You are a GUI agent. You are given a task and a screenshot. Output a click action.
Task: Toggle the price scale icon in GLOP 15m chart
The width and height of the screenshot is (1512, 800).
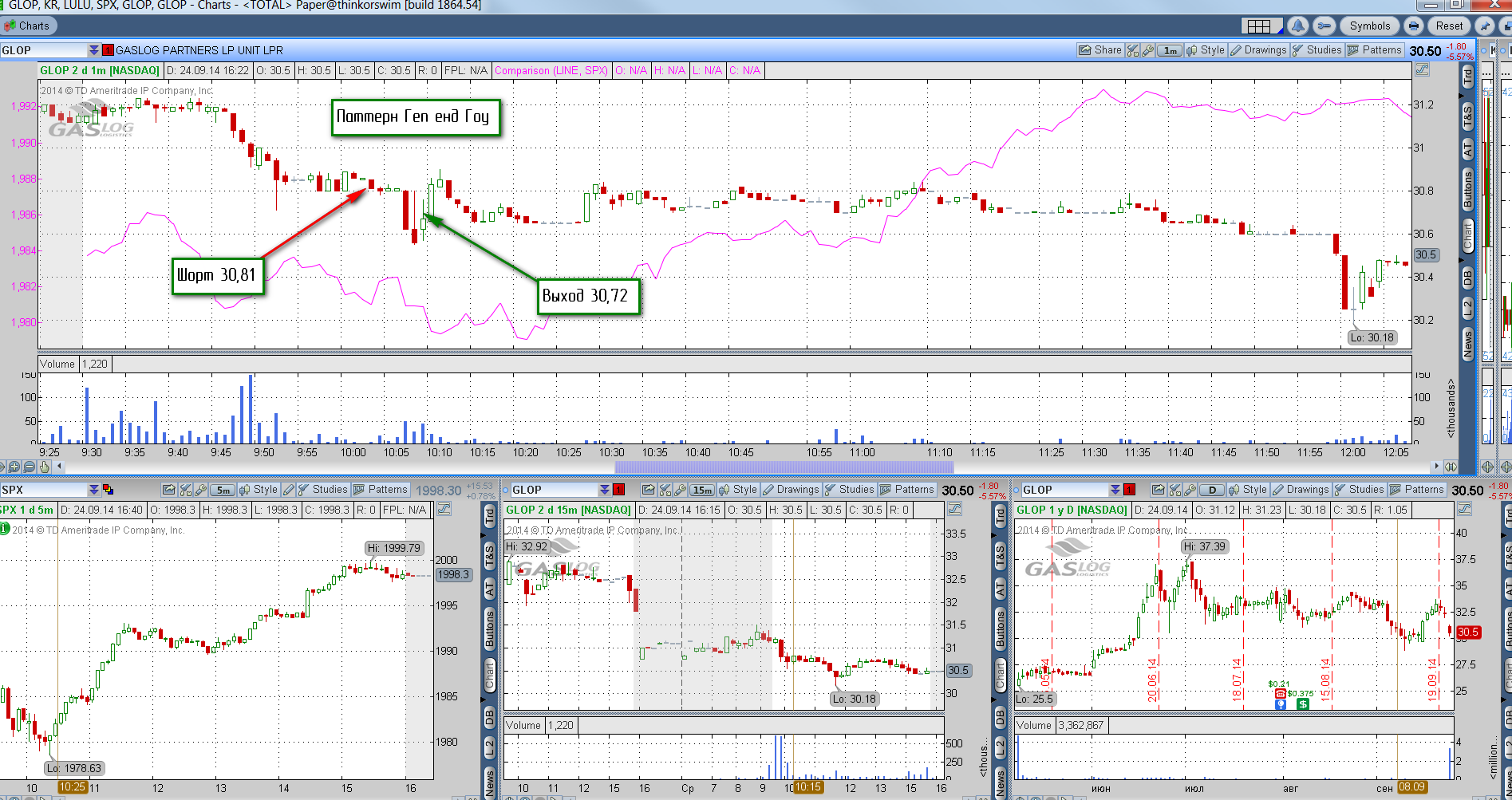tap(954, 509)
